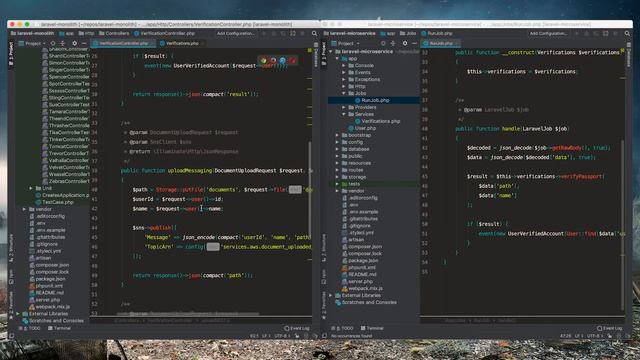Click collapse all icon in monolith Project panel

pyautogui.click(x=62, y=43)
